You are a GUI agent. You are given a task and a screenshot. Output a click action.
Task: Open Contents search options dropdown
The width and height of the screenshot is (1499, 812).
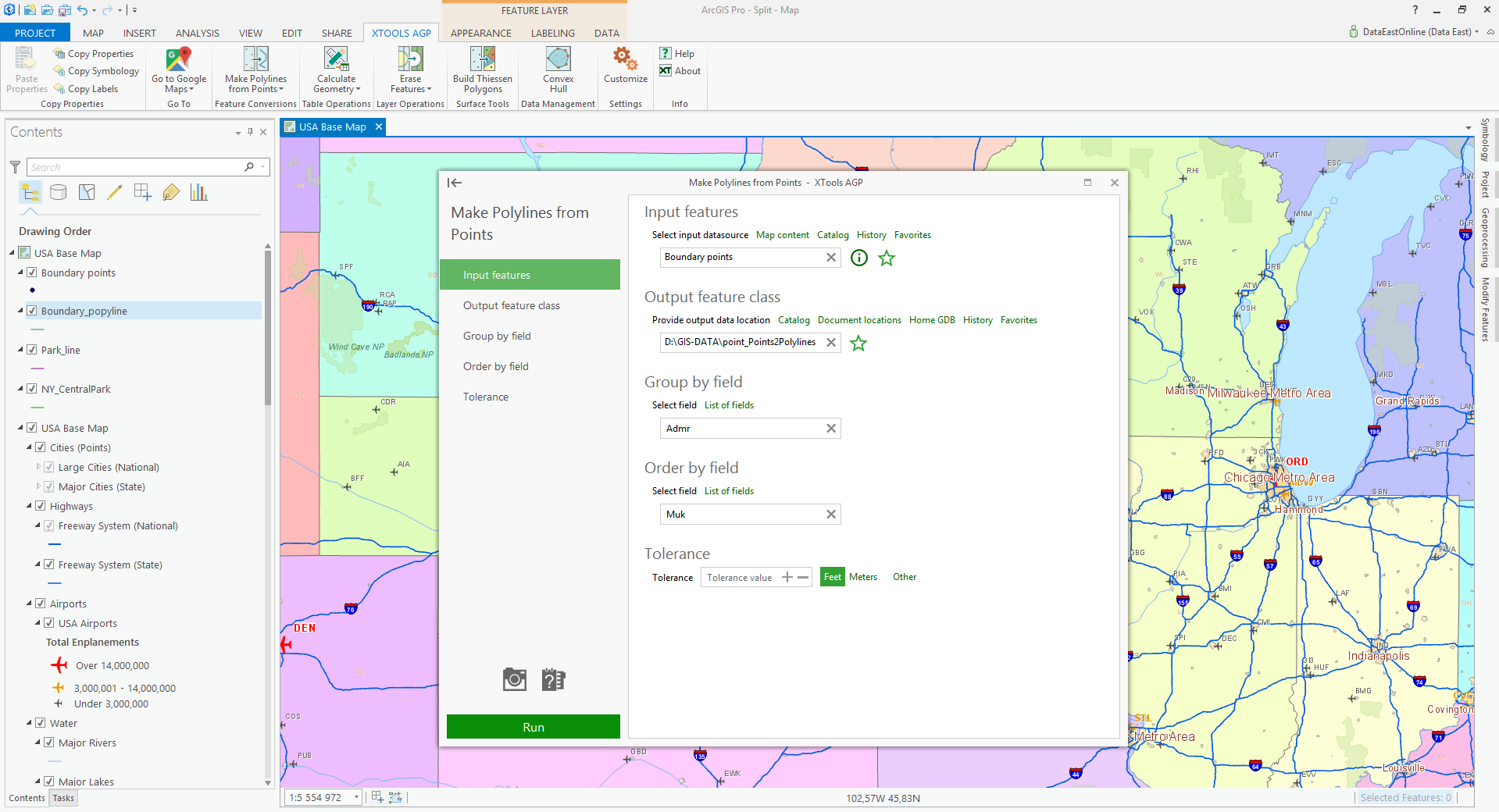coord(263,167)
